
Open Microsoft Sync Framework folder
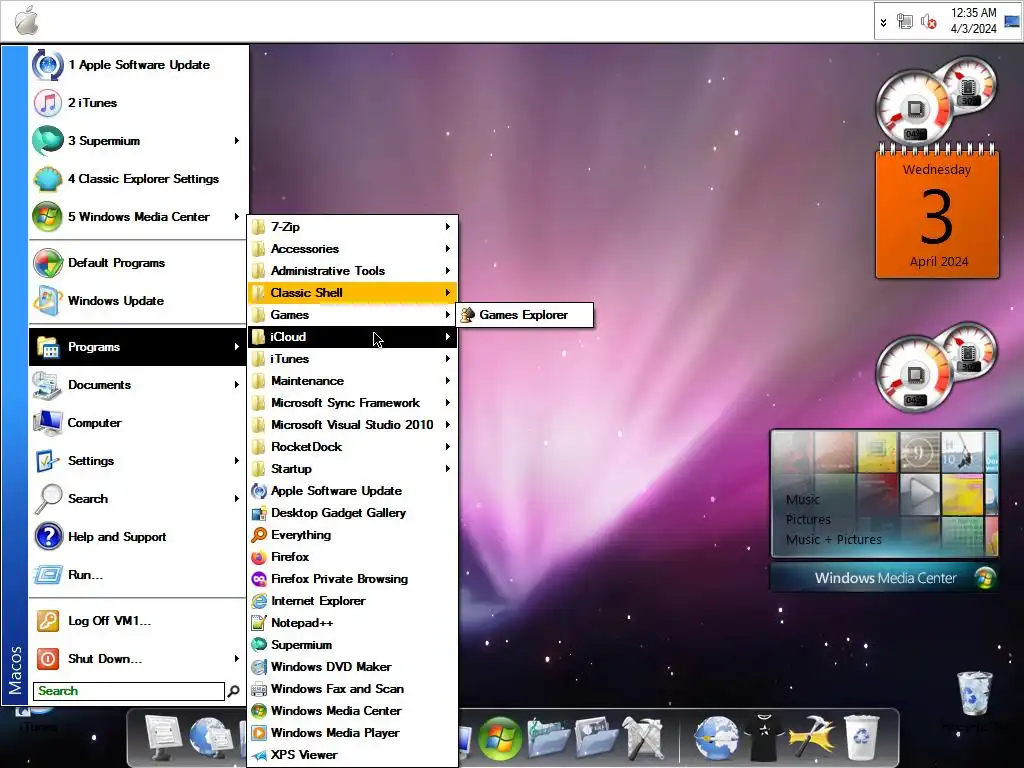[x=353, y=403]
